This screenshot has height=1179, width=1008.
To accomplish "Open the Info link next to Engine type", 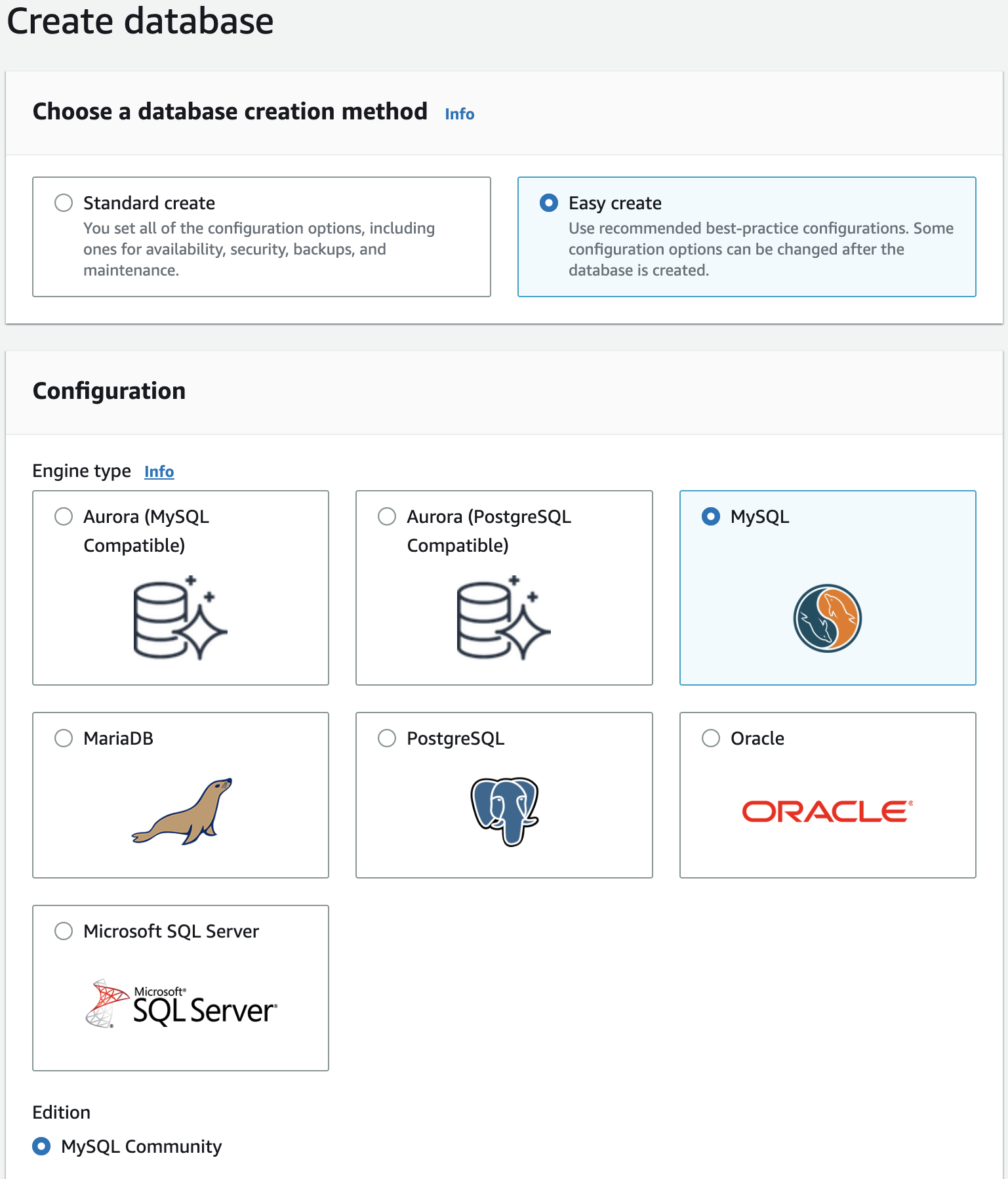I will coord(159,472).
